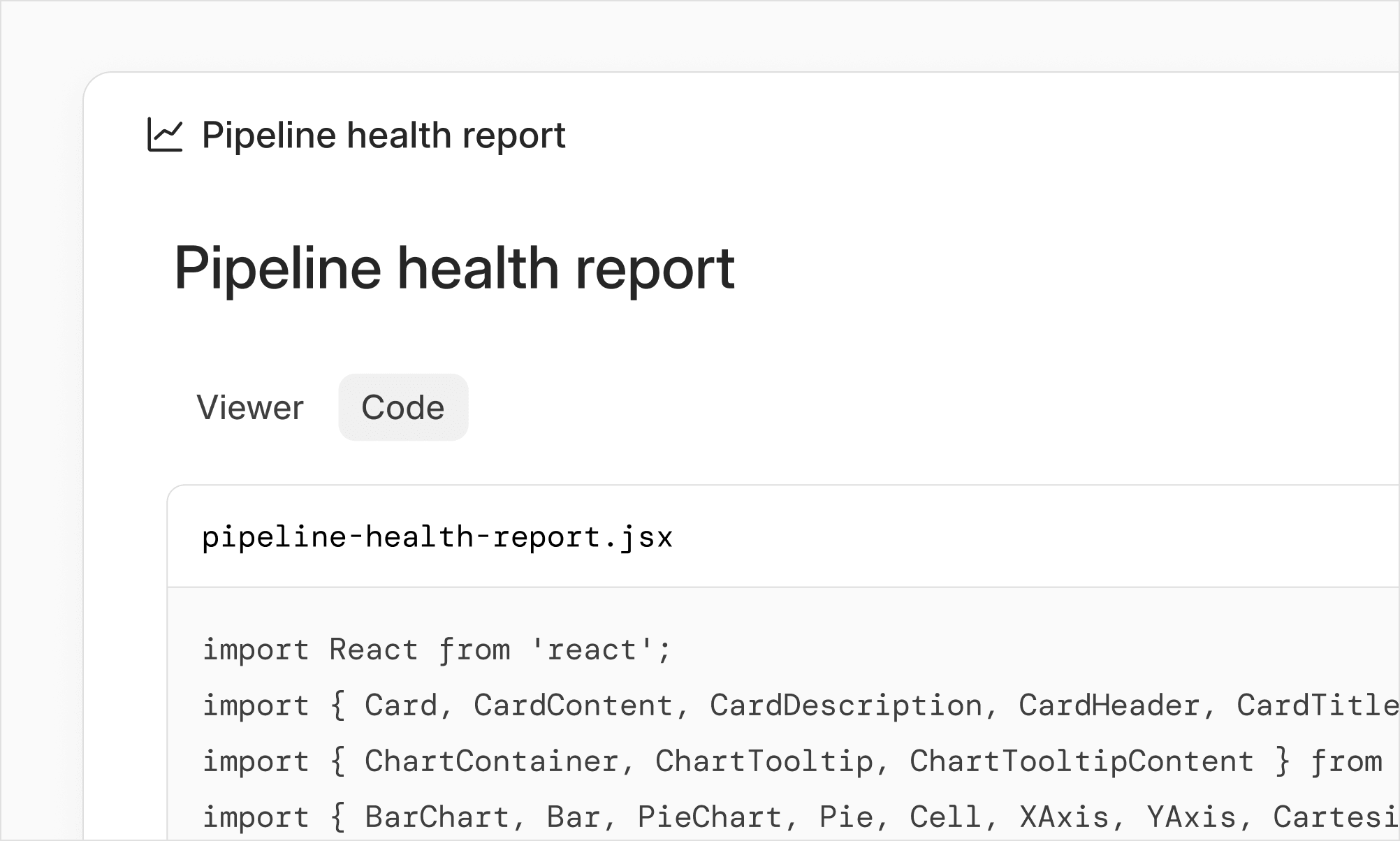Click YAxis in the code
1400x841 pixels.
(1190, 817)
